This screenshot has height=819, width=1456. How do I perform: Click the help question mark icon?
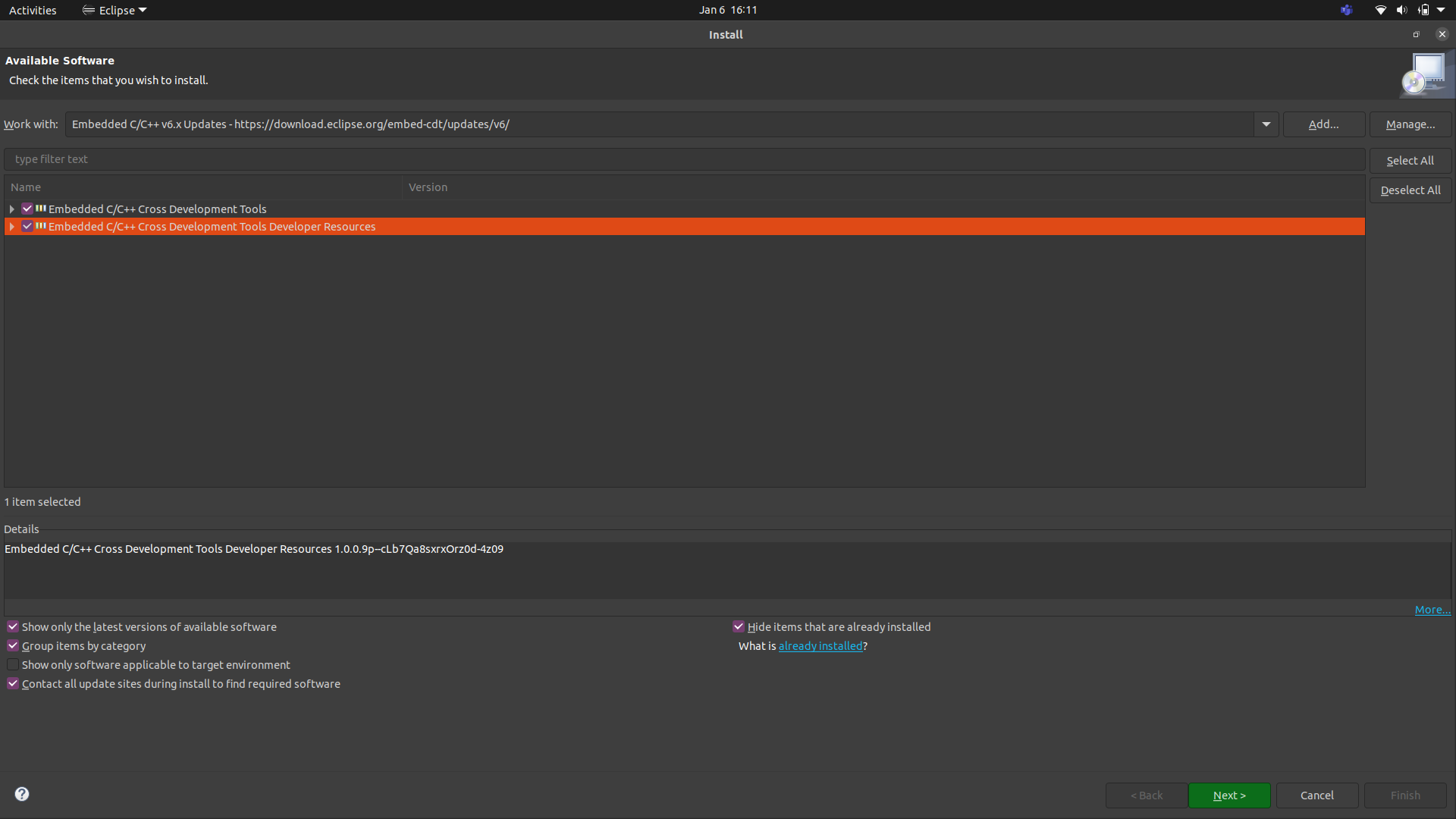coord(22,794)
